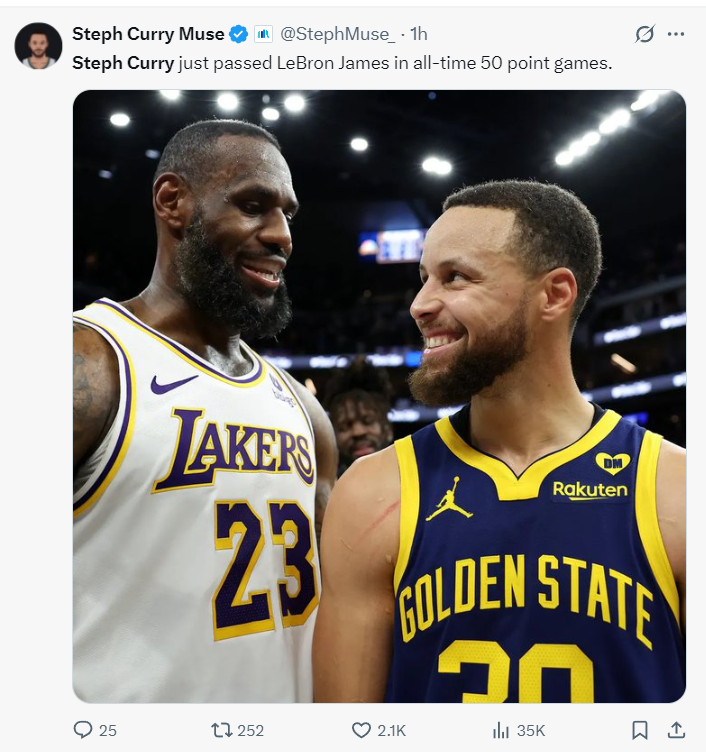Click the 252 reposts count
Viewport: 706px width, 752px height.
(250, 730)
